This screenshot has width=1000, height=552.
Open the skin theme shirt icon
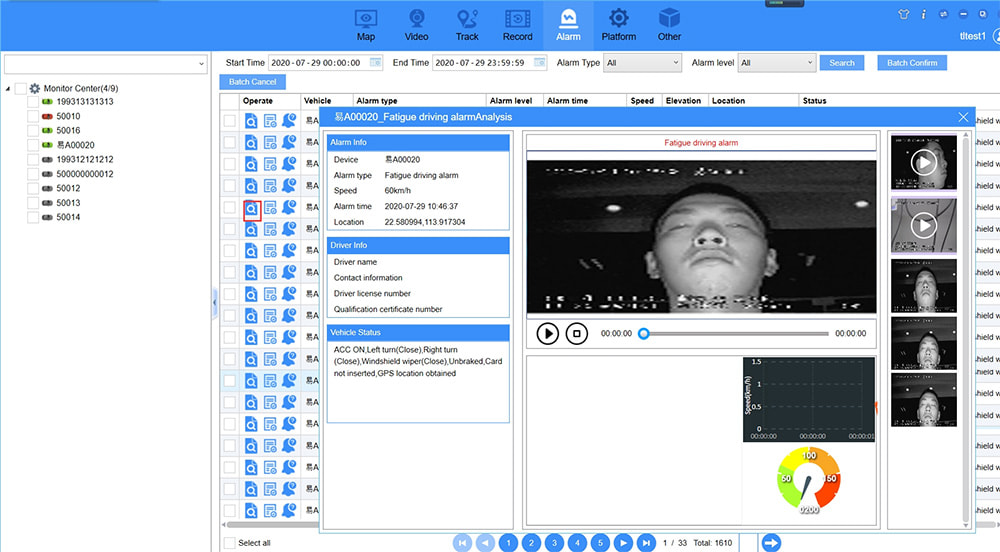[x=903, y=14]
